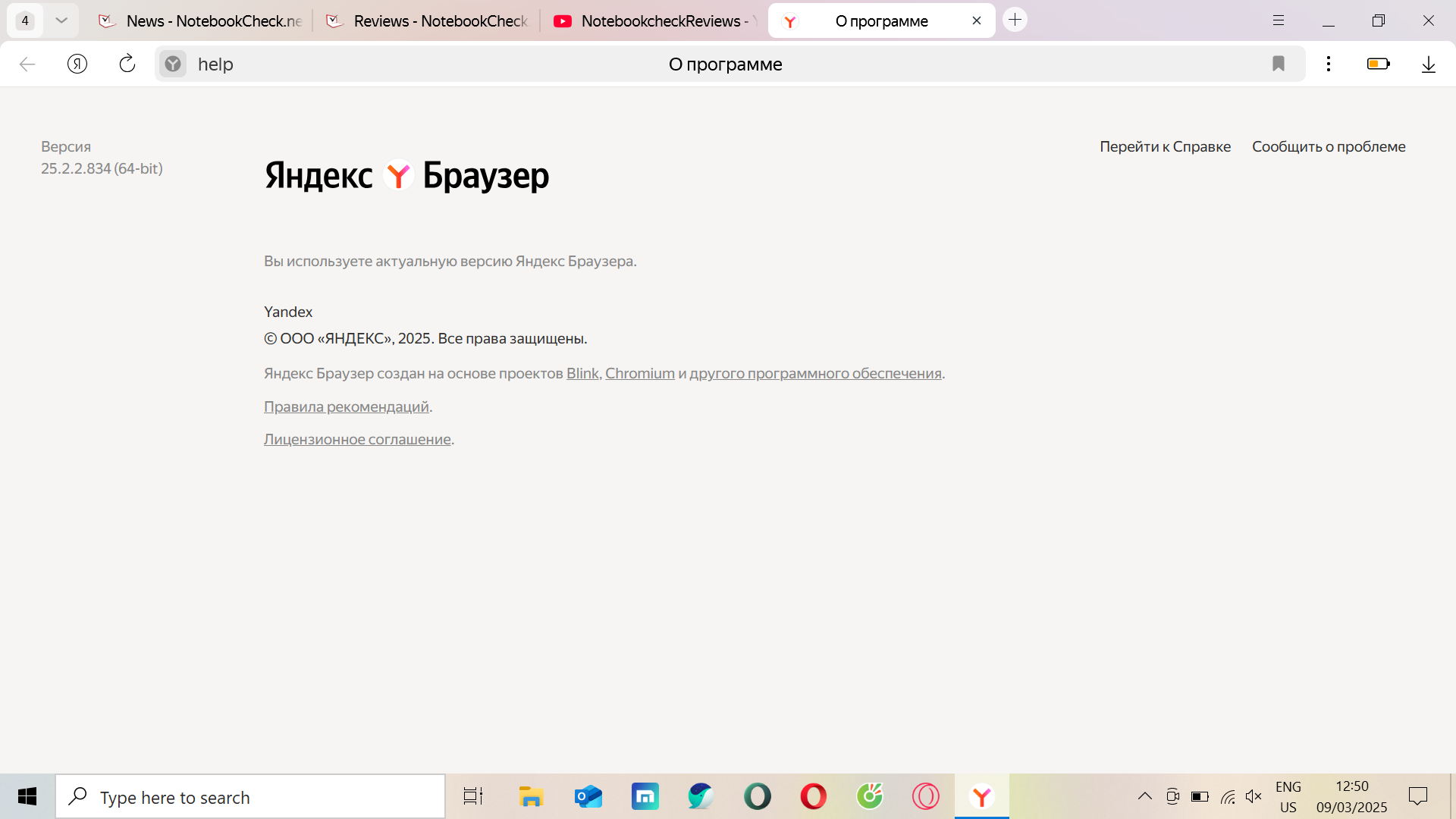The width and height of the screenshot is (1456, 819).
Task: Open three-dot page menu
Action: tap(1329, 64)
